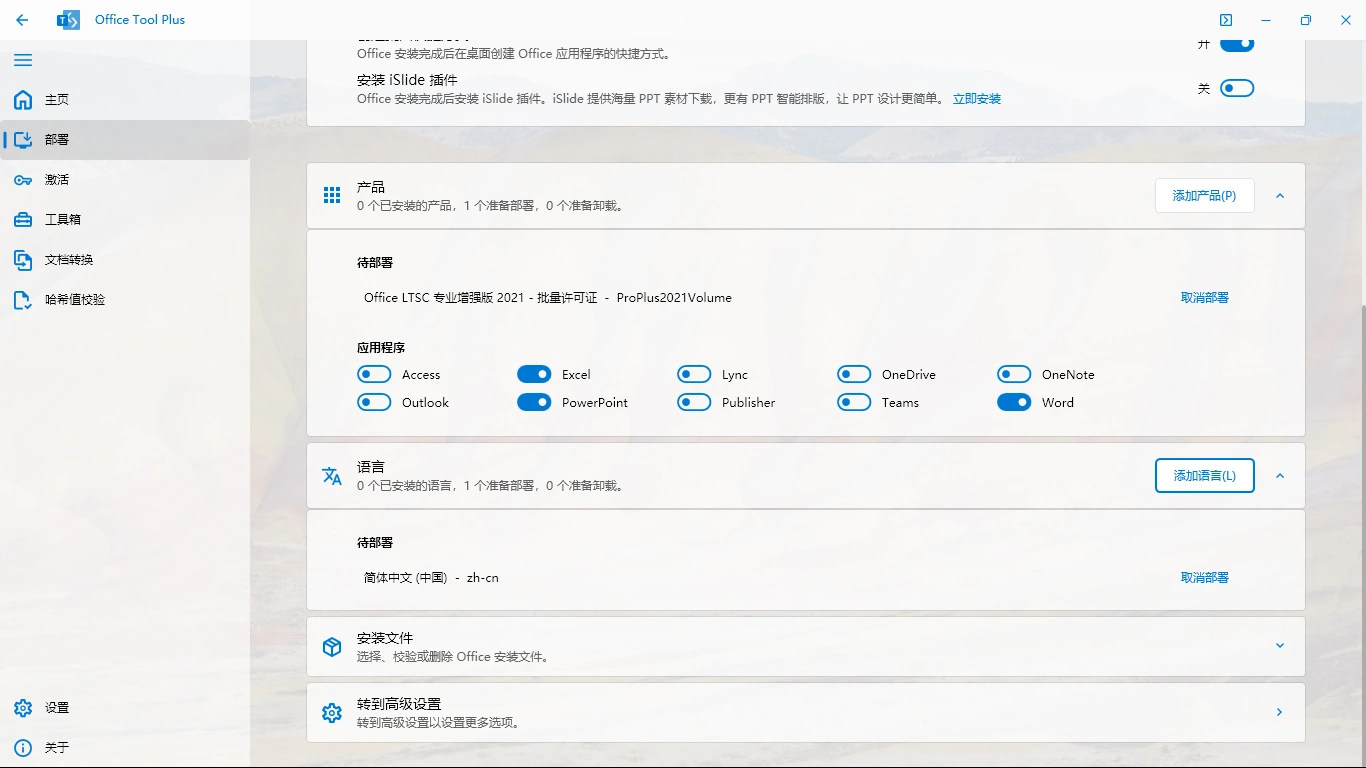
Task: Click the info icon beside 关于
Action: tap(23, 748)
